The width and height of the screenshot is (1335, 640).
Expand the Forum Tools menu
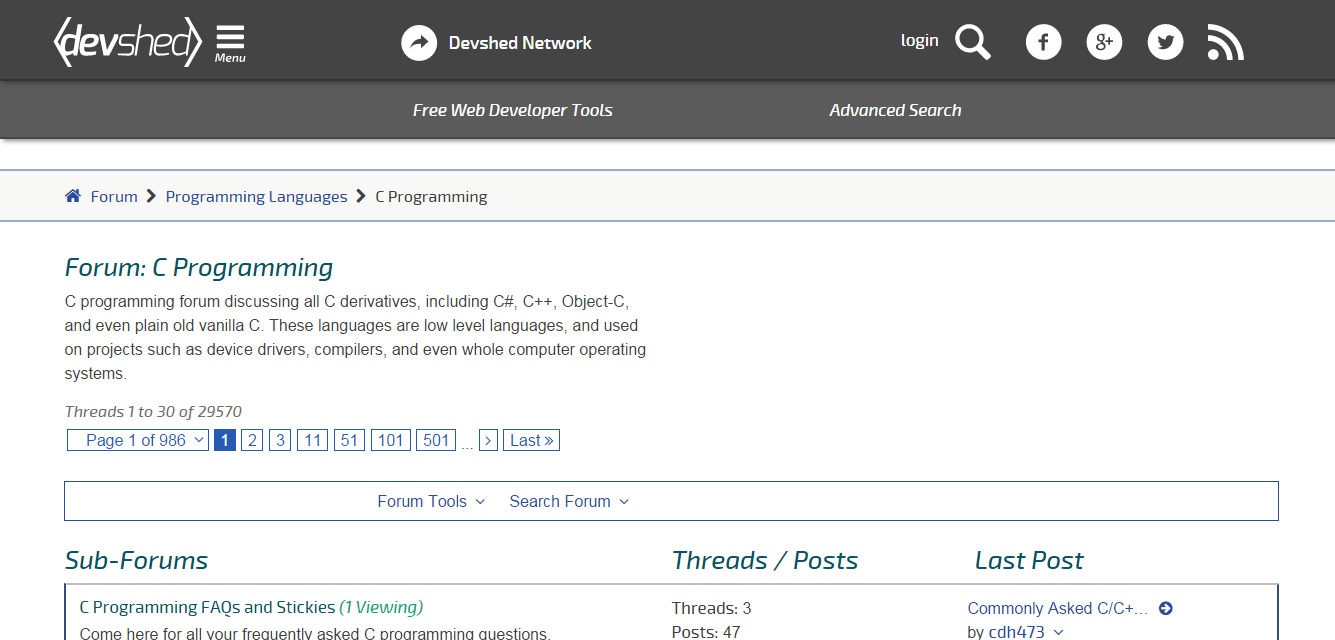coord(431,501)
